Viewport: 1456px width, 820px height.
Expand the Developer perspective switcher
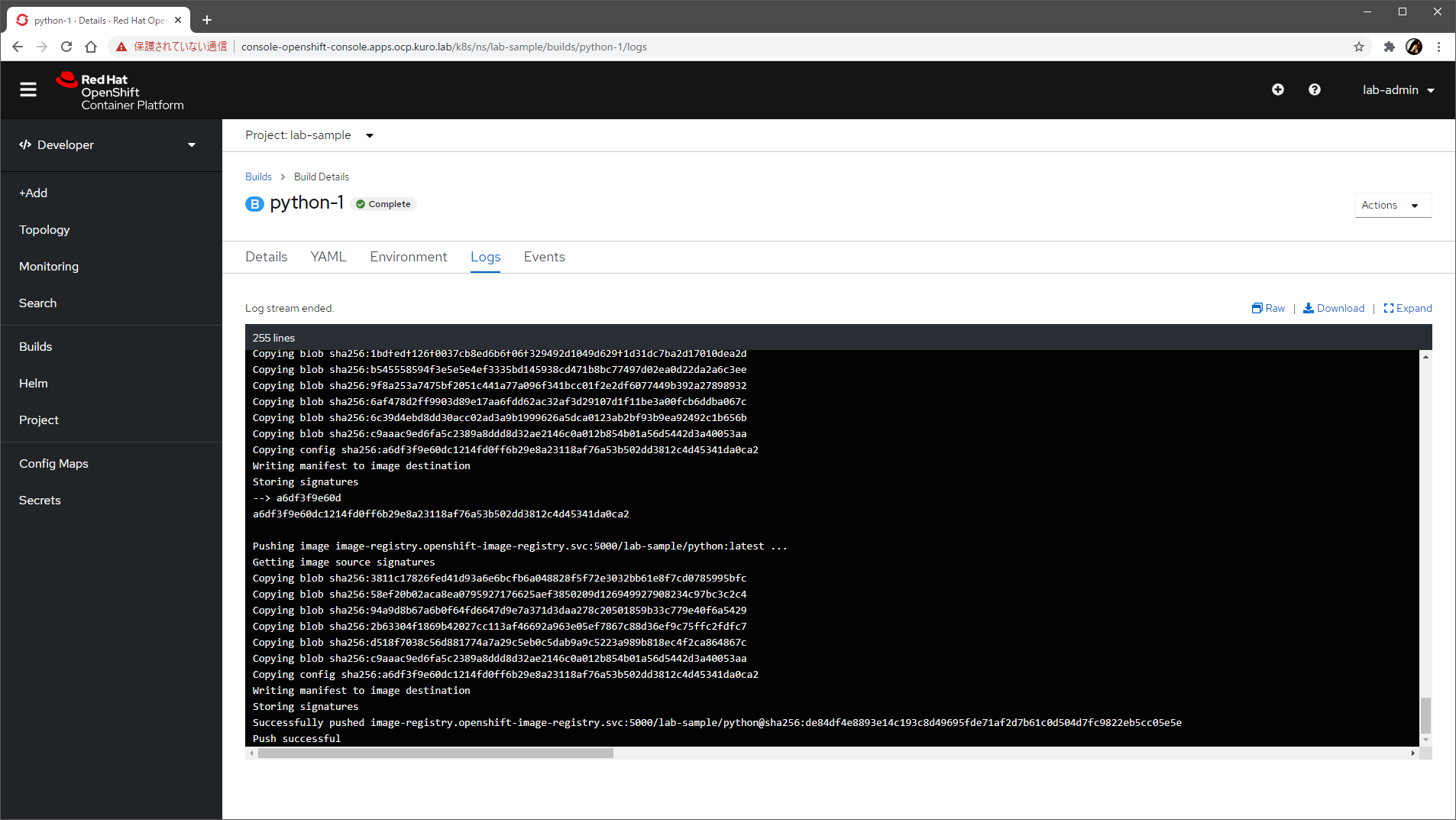pyautogui.click(x=108, y=145)
